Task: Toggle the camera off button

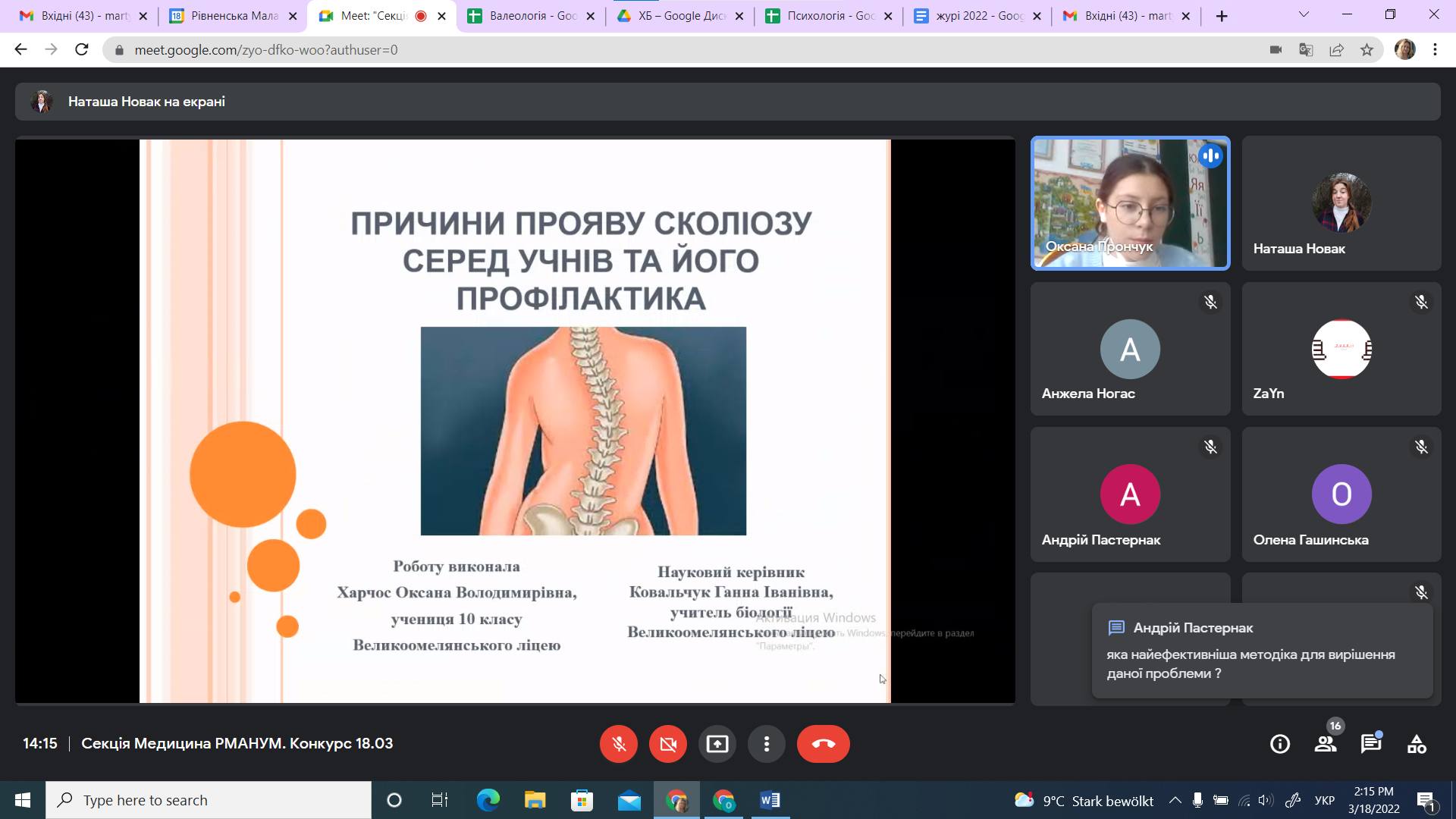Action: click(x=668, y=744)
